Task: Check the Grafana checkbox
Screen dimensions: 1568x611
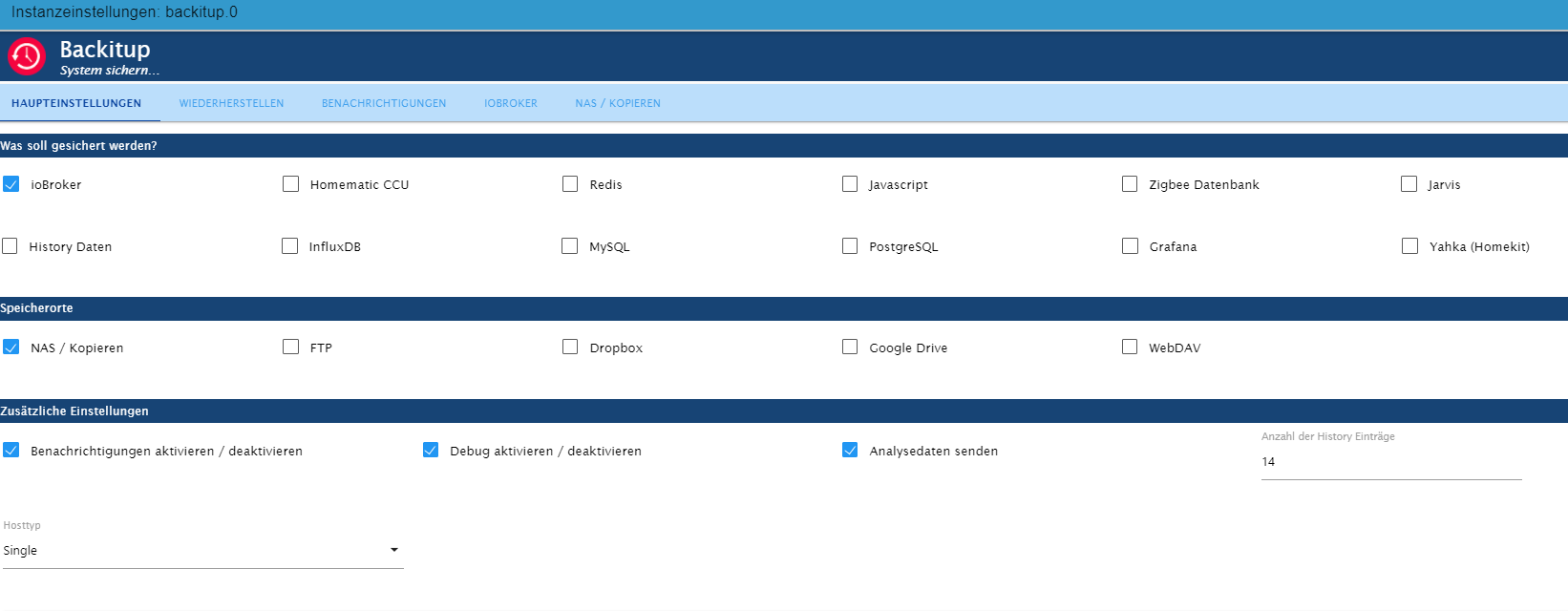Action: tap(1130, 246)
